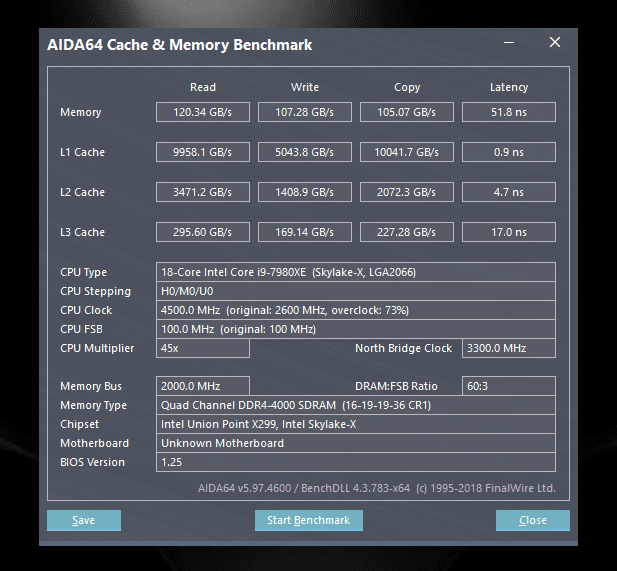Click the BIOS Version label
This screenshot has height=571, width=617.
pos(92,462)
